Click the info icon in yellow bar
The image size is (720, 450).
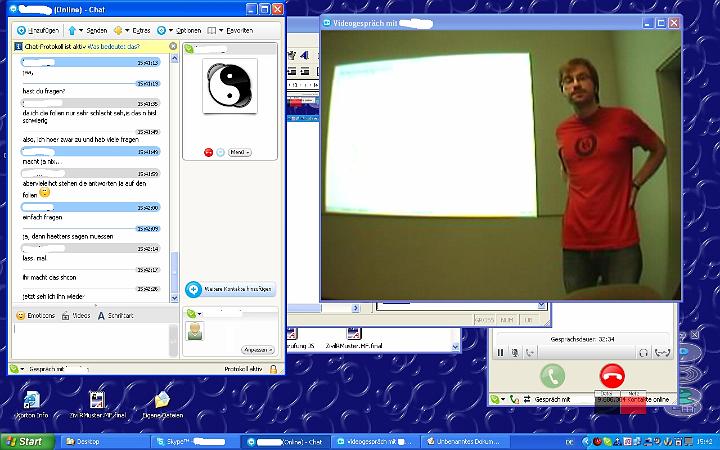tap(18, 46)
